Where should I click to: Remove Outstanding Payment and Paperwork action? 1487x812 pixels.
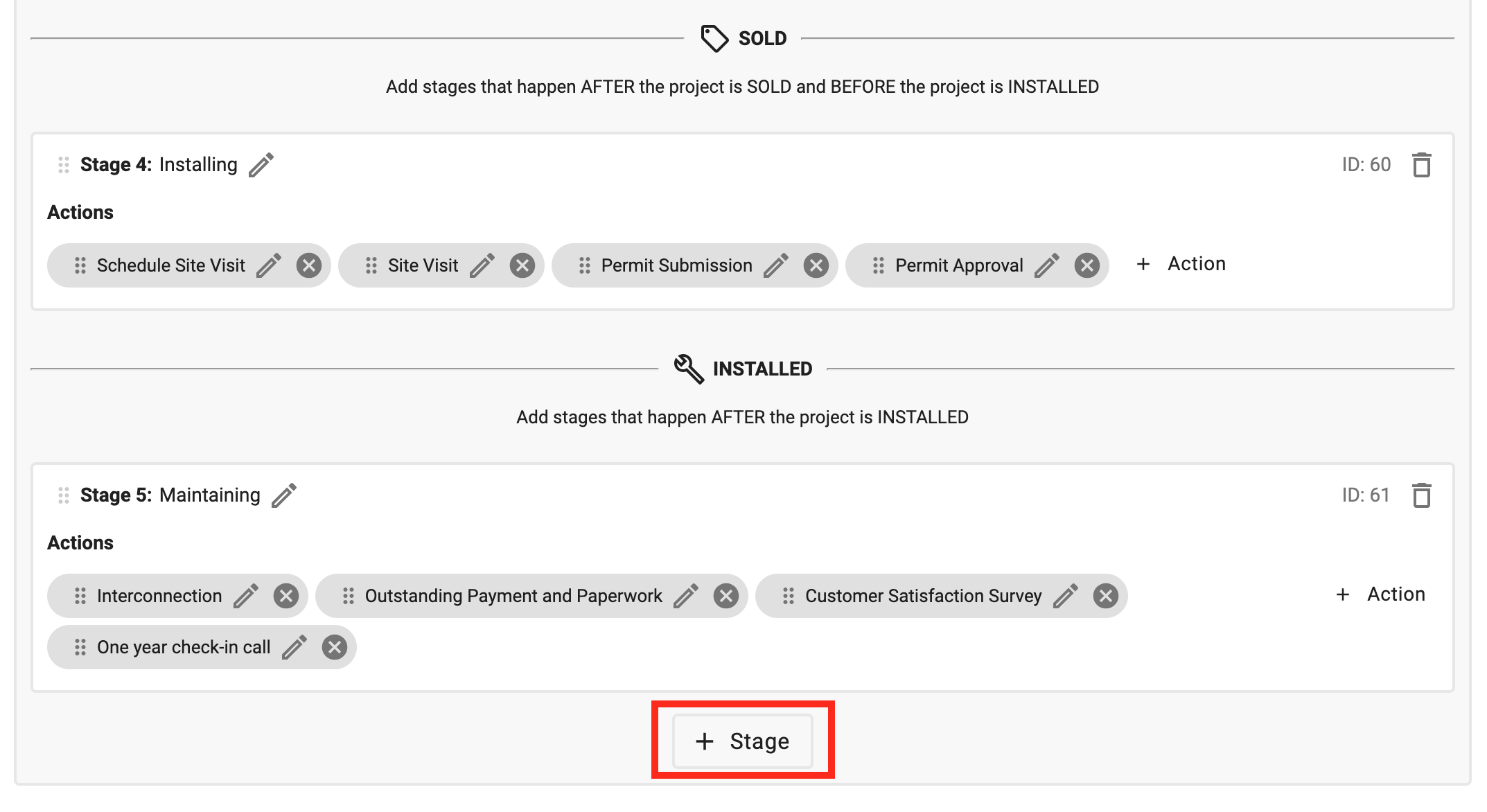[x=726, y=596]
